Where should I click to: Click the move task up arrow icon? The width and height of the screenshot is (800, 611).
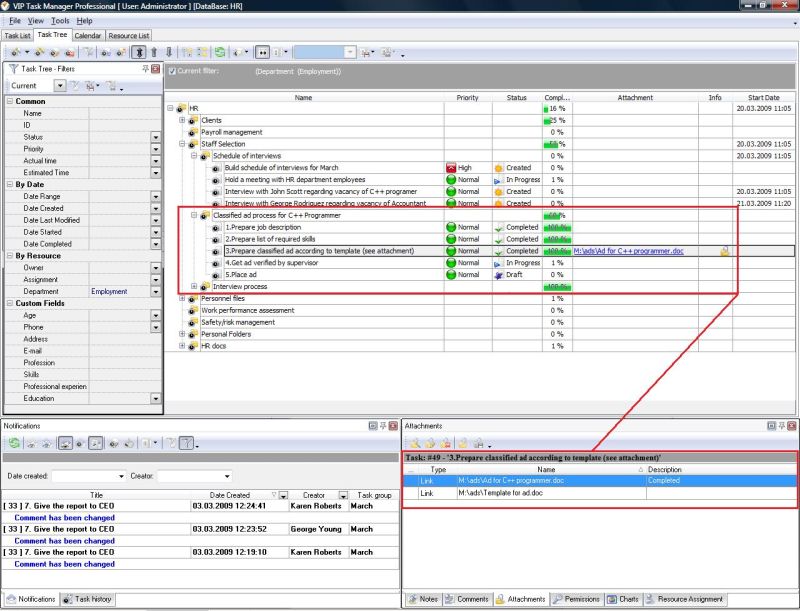click(x=153, y=51)
